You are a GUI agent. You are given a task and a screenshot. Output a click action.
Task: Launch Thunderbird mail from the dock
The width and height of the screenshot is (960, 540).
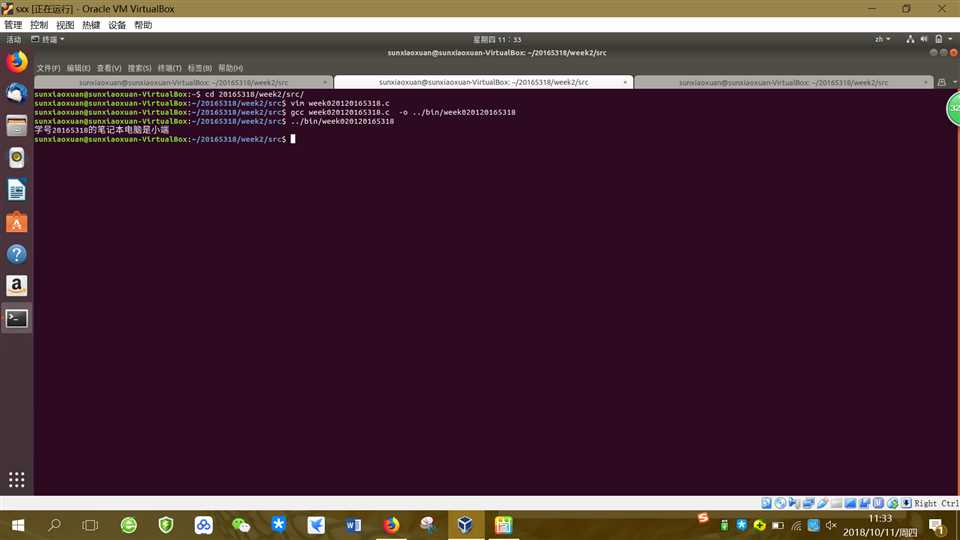pyautogui.click(x=17, y=94)
